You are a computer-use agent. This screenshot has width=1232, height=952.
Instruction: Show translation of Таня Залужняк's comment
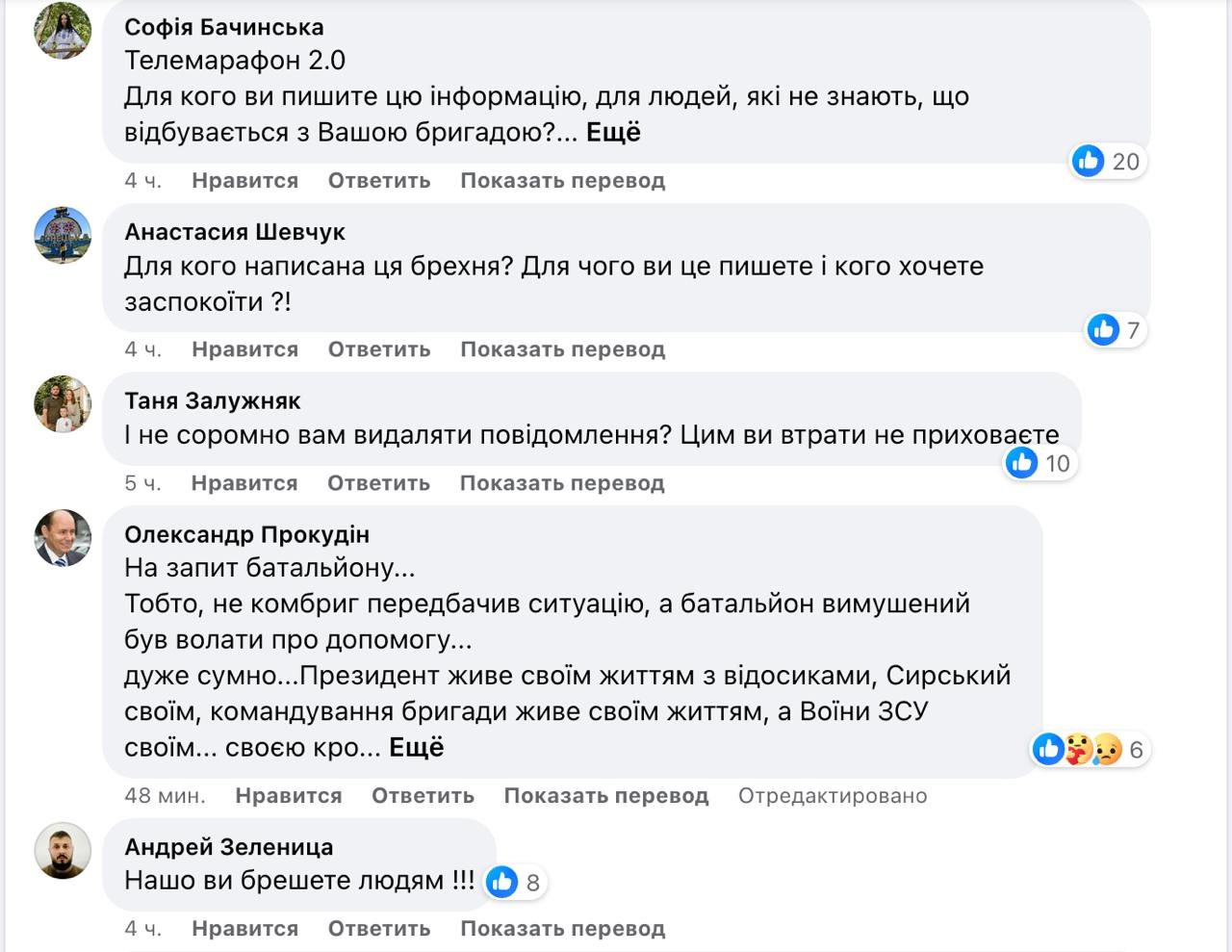pos(562,483)
